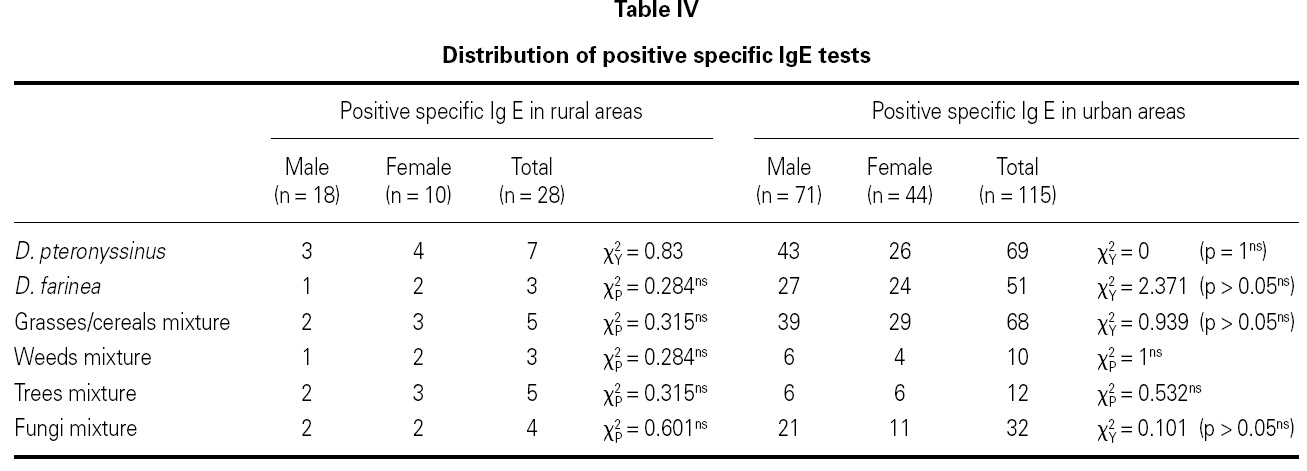This screenshot has width=1307, height=471.
Task: Click the "Fungi mixture" row label
Action: (76, 429)
